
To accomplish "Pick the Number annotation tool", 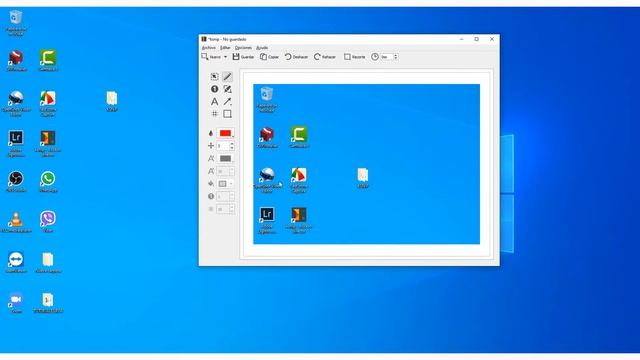I will (x=214, y=89).
